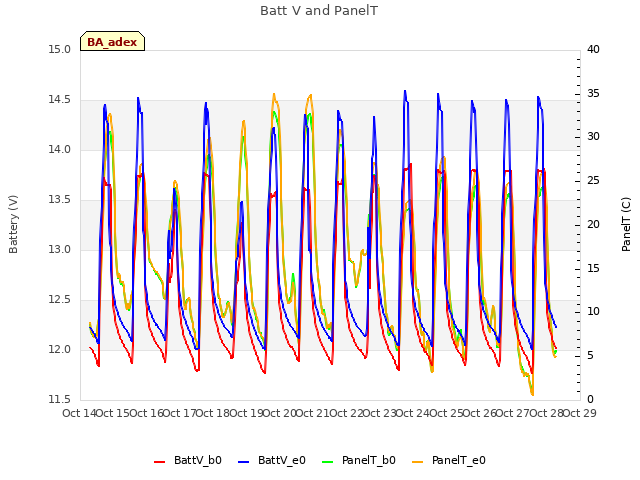Click the PanelT_b0 legend label

369,460
